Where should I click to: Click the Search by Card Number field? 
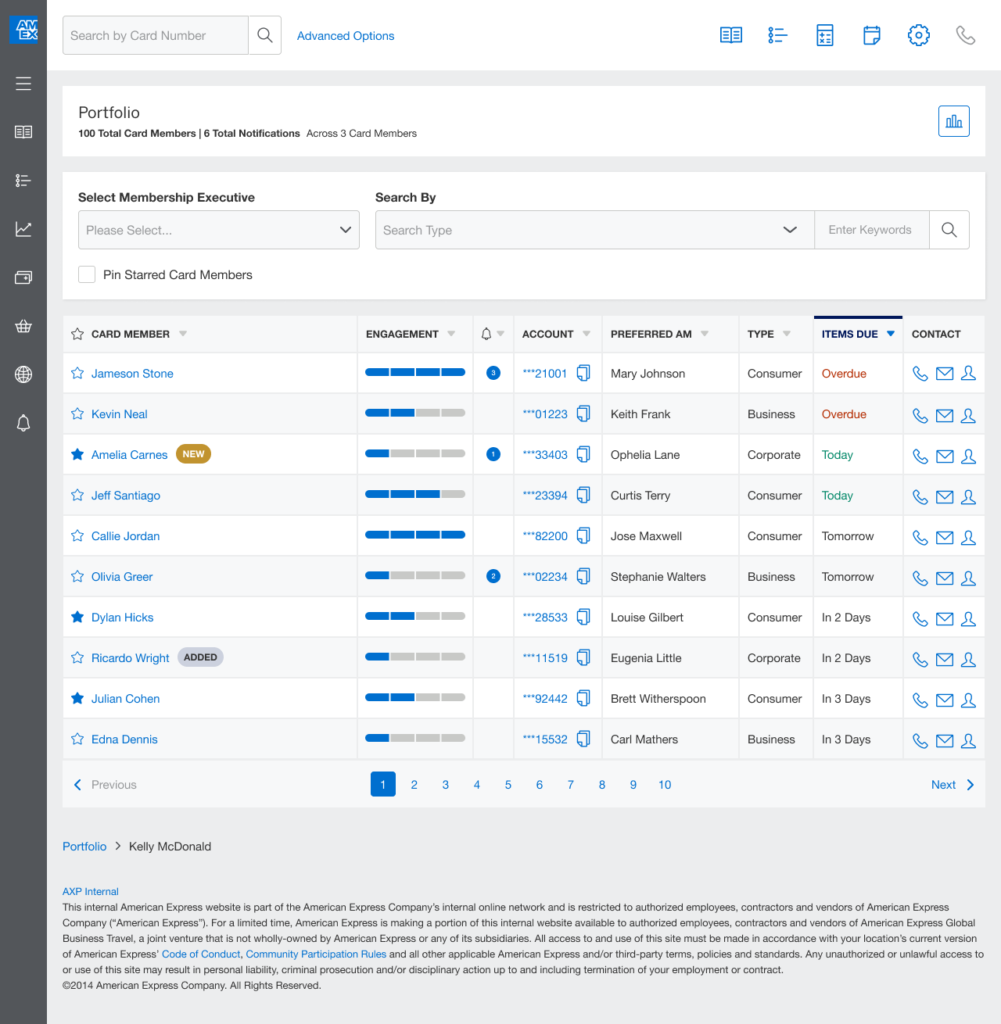155,36
